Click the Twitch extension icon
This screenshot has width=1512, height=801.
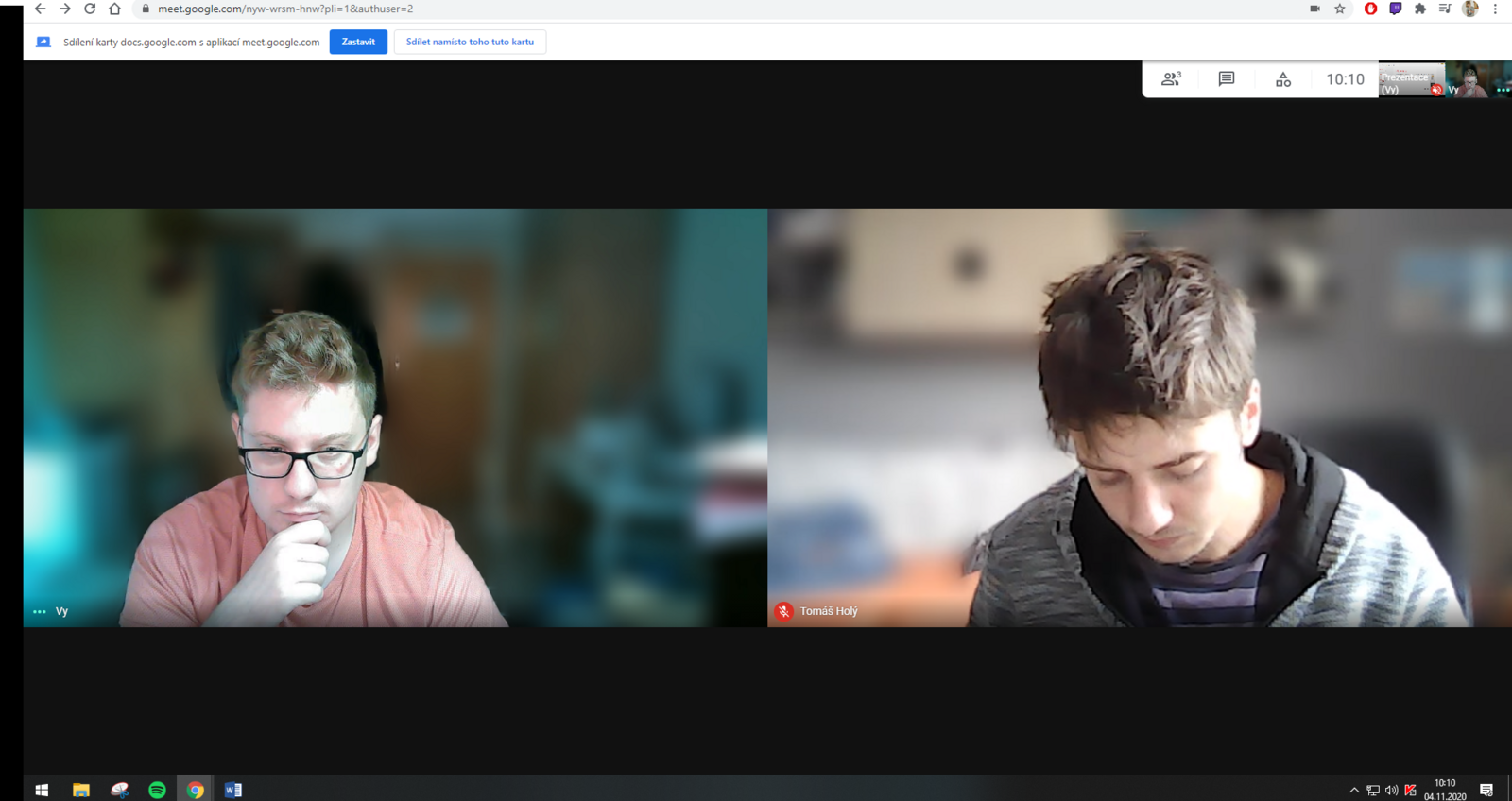tap(1395, 9)
